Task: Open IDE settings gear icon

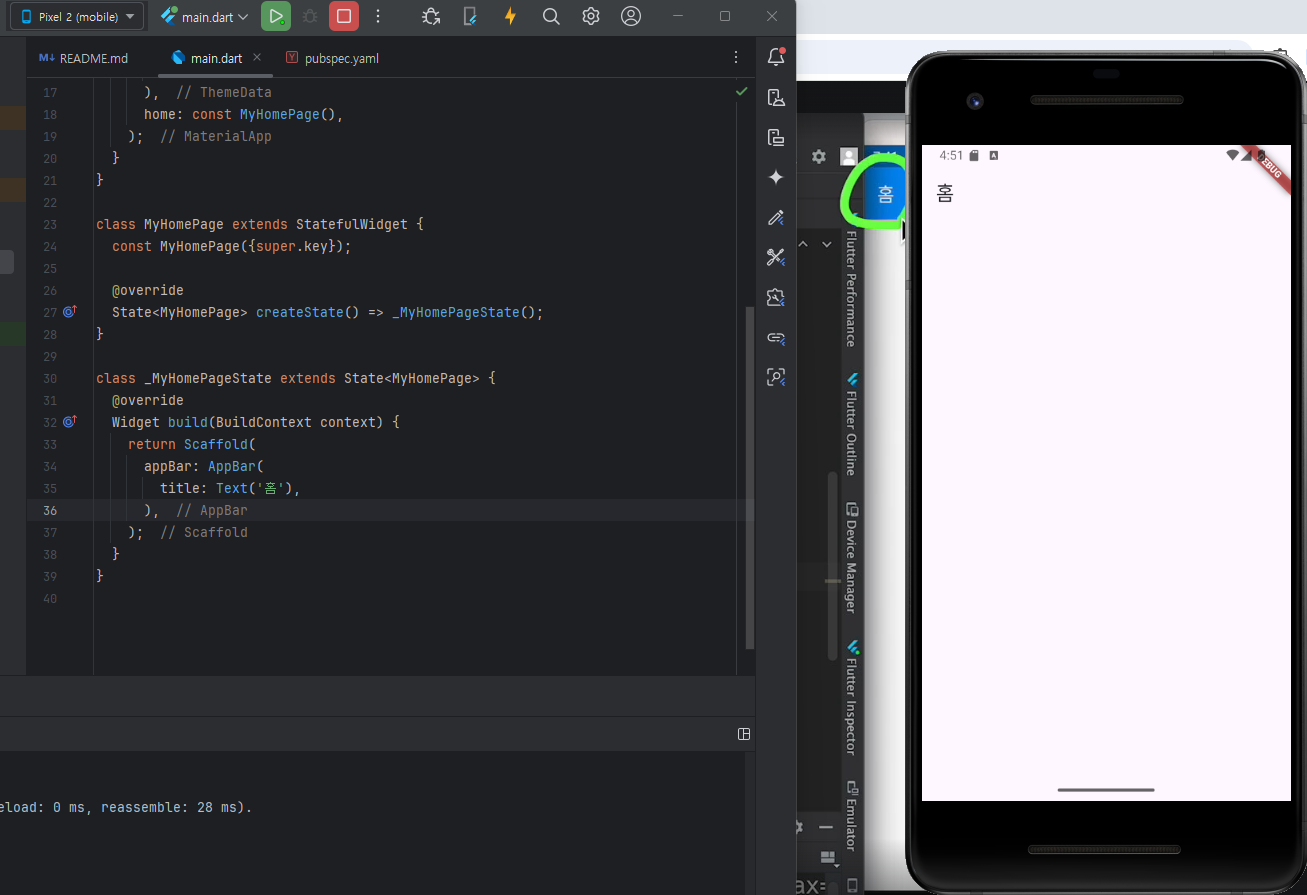Action: coord(591,16)
